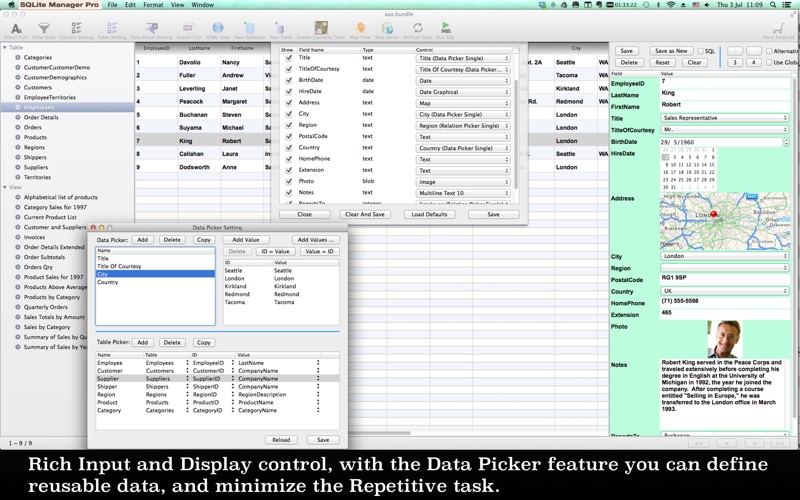This screenshot has height=500, width=800.
Task: Run SQL using the green play icon
Action: point(445,30)
